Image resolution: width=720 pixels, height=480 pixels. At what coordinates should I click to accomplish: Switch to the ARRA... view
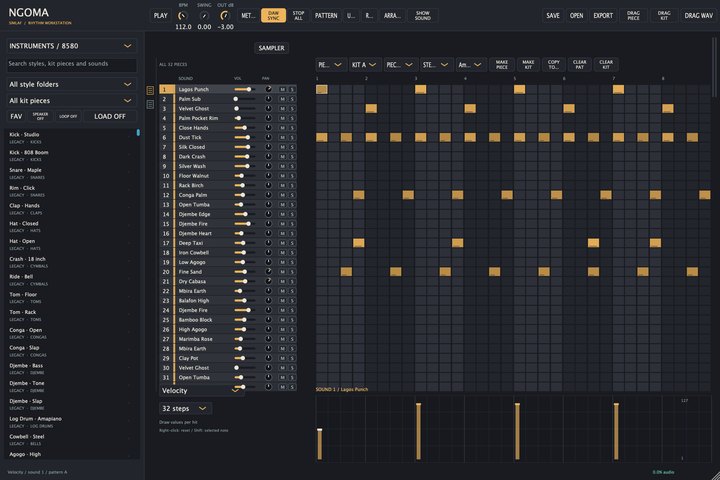point(392,16)
